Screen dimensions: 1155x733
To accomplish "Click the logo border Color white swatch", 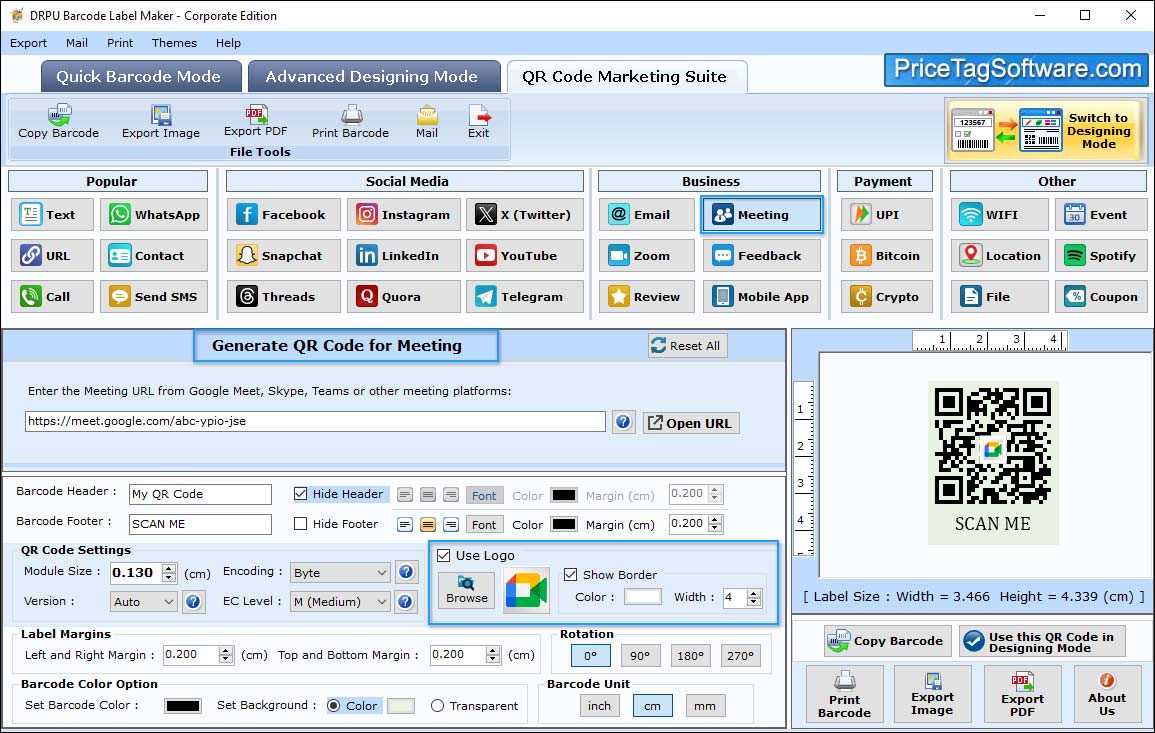I will pyautogui.click(x=642, y=597).
